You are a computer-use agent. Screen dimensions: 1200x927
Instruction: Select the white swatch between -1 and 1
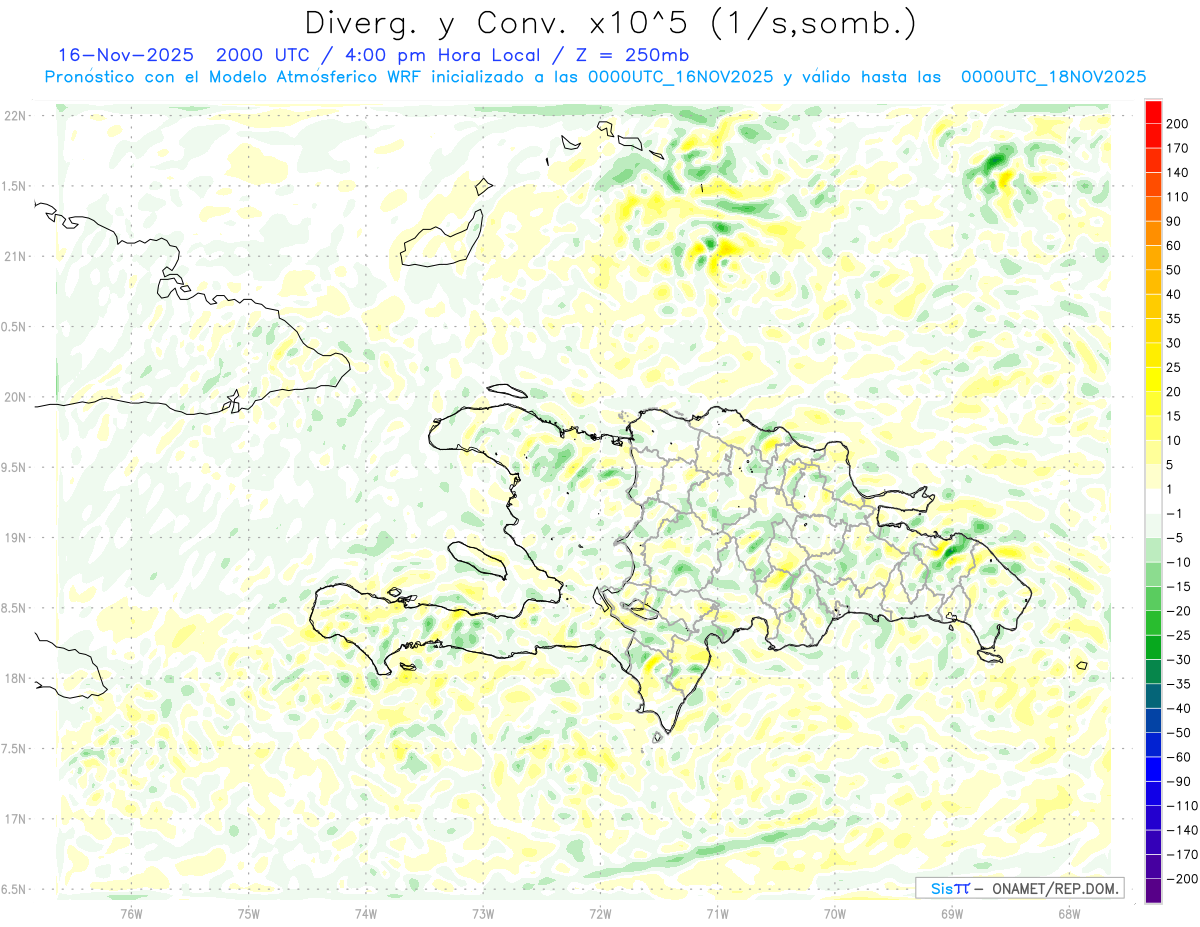tap(1154, 502)
